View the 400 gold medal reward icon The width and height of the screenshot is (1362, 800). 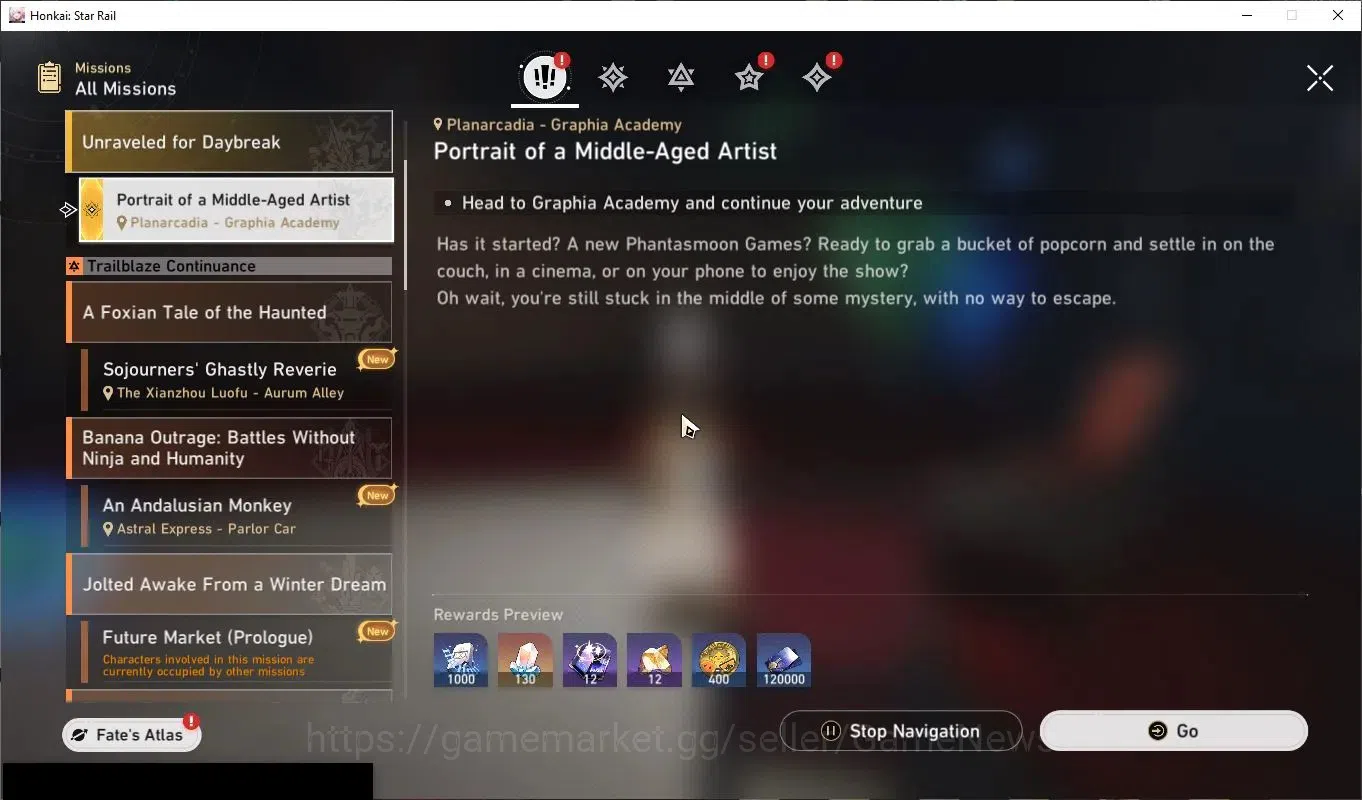click(x=719, y=660)
